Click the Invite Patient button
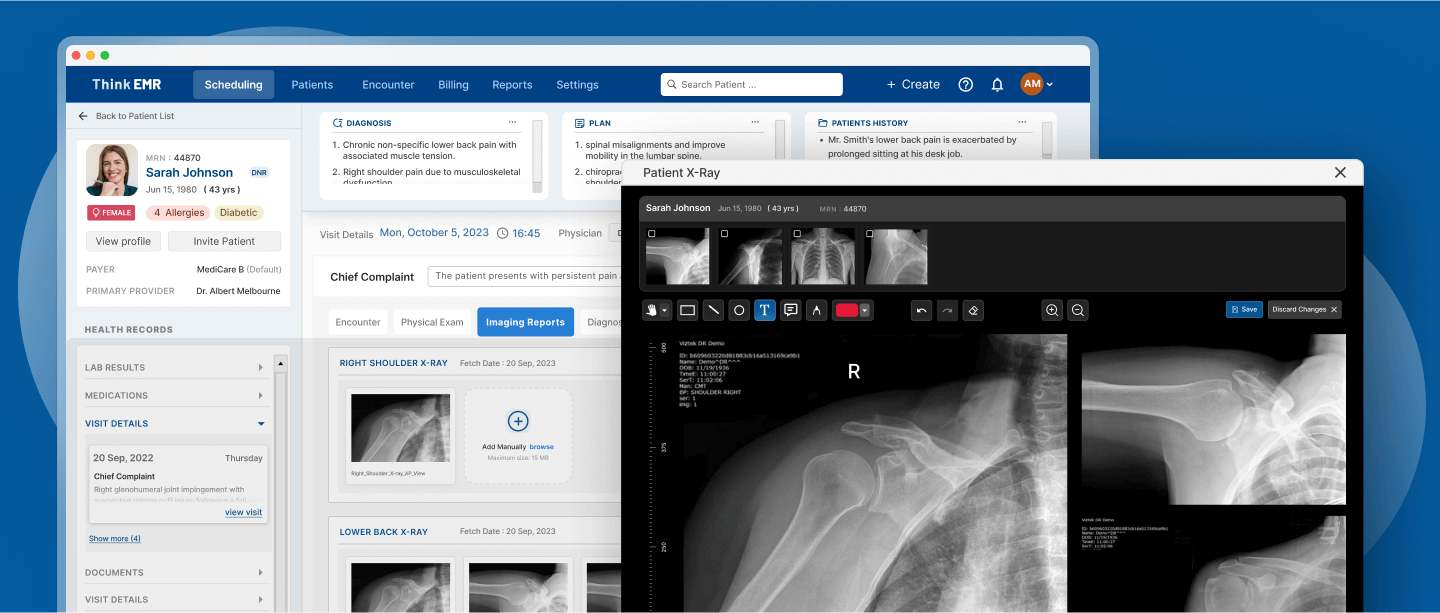The width and height of the screenshot is (1440, 613). pos(224,241)
